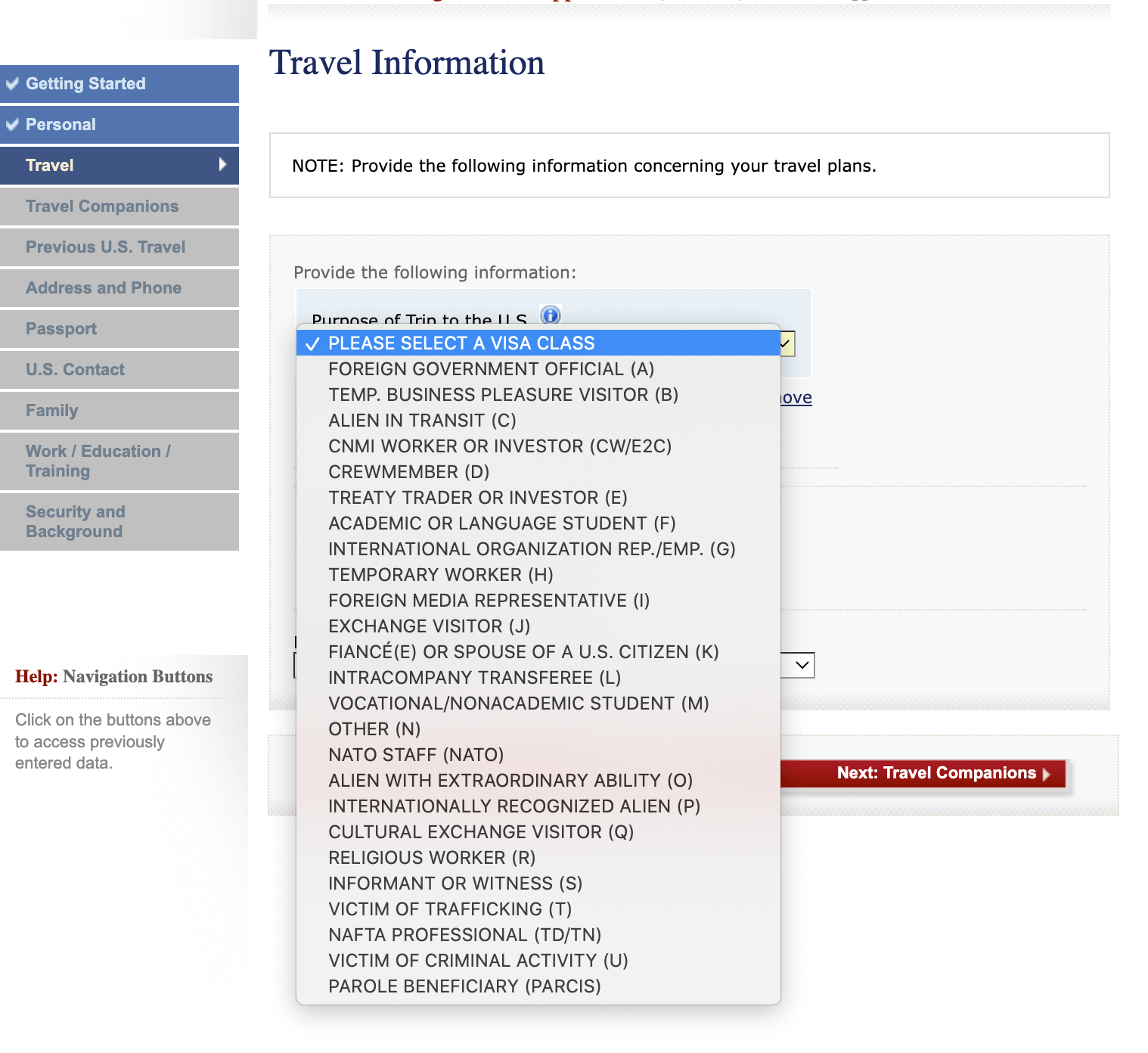Choose FIANCÉ(E) OR SPOUSE OF A U.S. CITIZEN (K)

tap(523, 652)
